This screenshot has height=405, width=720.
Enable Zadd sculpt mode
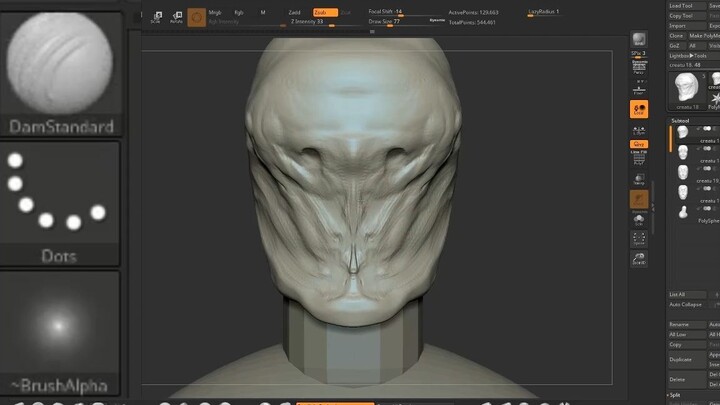[x=294, y=12]
